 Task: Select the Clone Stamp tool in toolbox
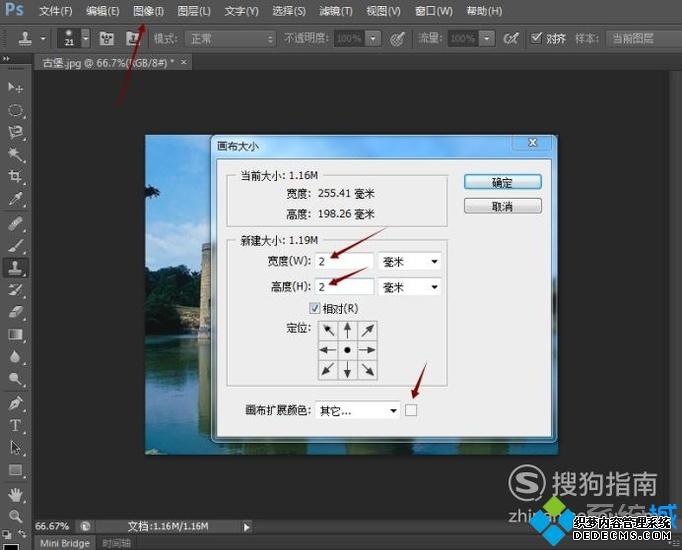[x=16, y=268]
